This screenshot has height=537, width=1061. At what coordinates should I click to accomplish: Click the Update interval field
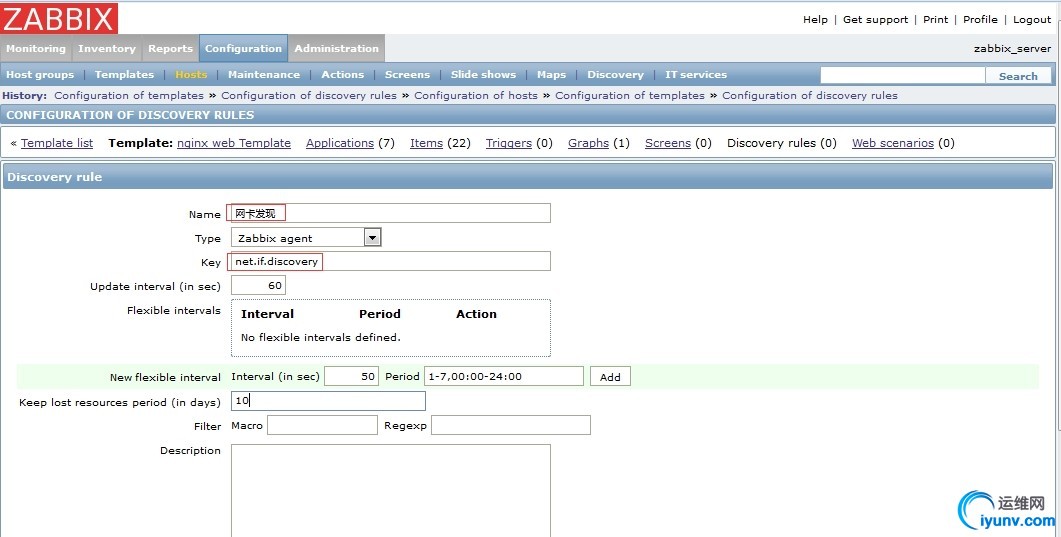(x=258, y=285)
